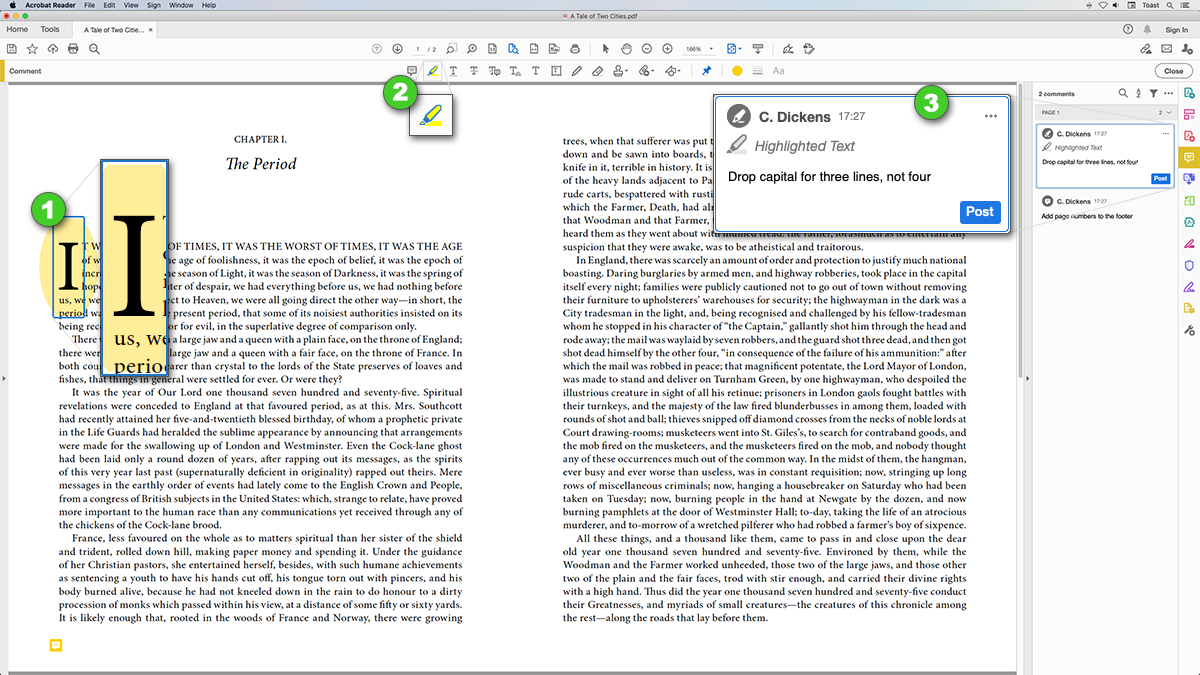Click the Aa text properties icon
Viewport: 1200px width, 675px height.
(778, 71)
